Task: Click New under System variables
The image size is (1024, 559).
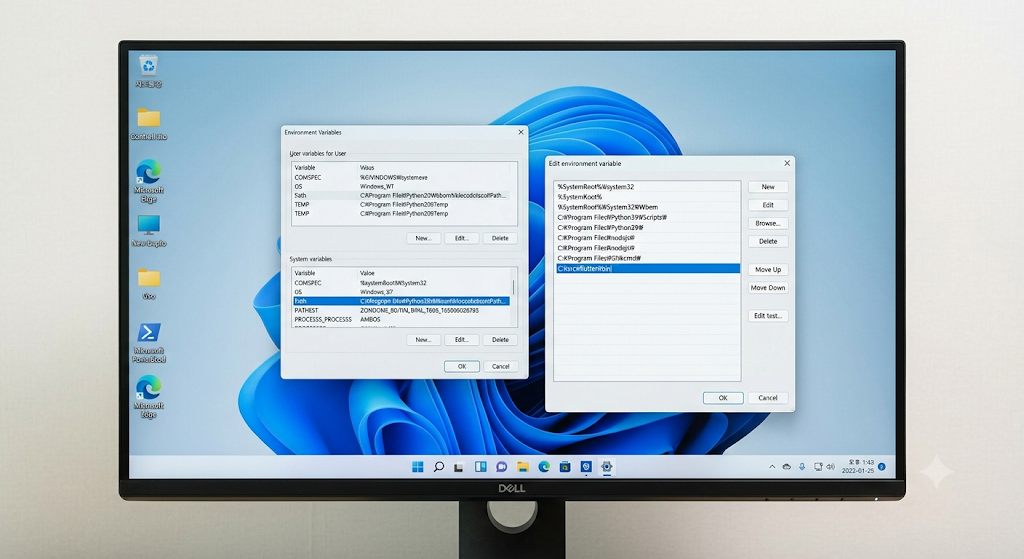Action: 423,340
